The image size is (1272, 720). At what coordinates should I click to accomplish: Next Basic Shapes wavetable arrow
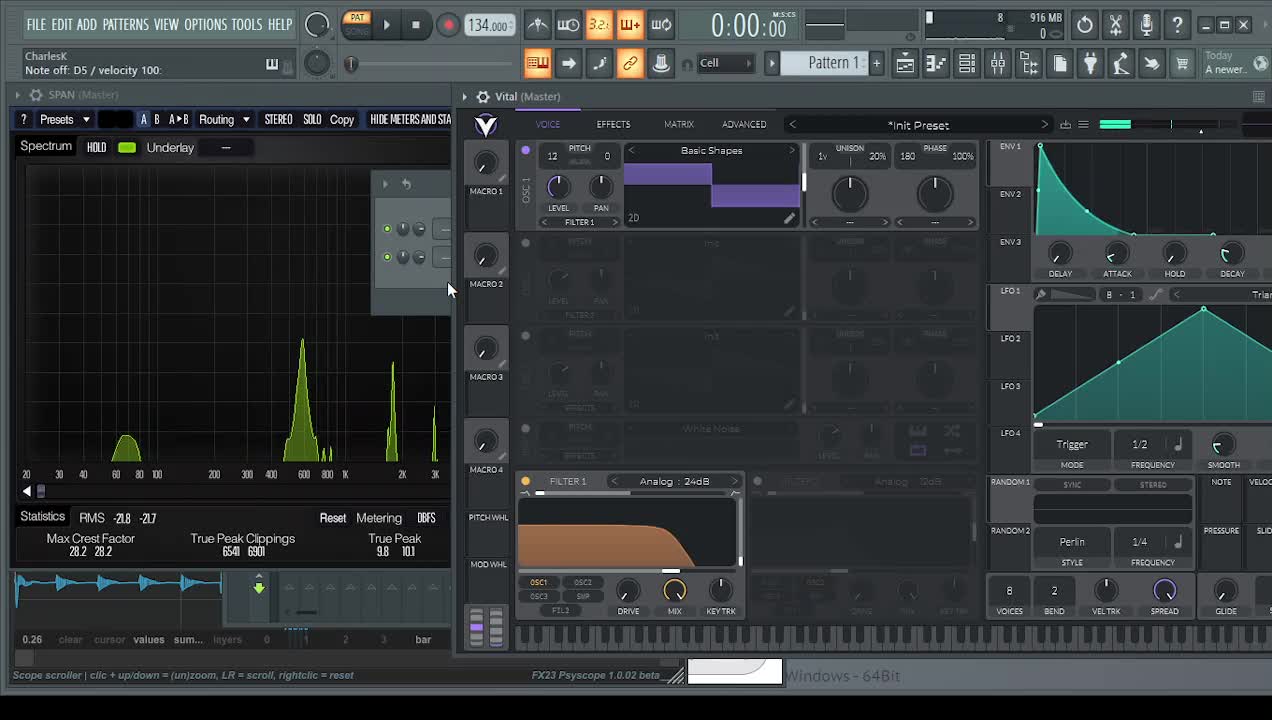point(791,150)
